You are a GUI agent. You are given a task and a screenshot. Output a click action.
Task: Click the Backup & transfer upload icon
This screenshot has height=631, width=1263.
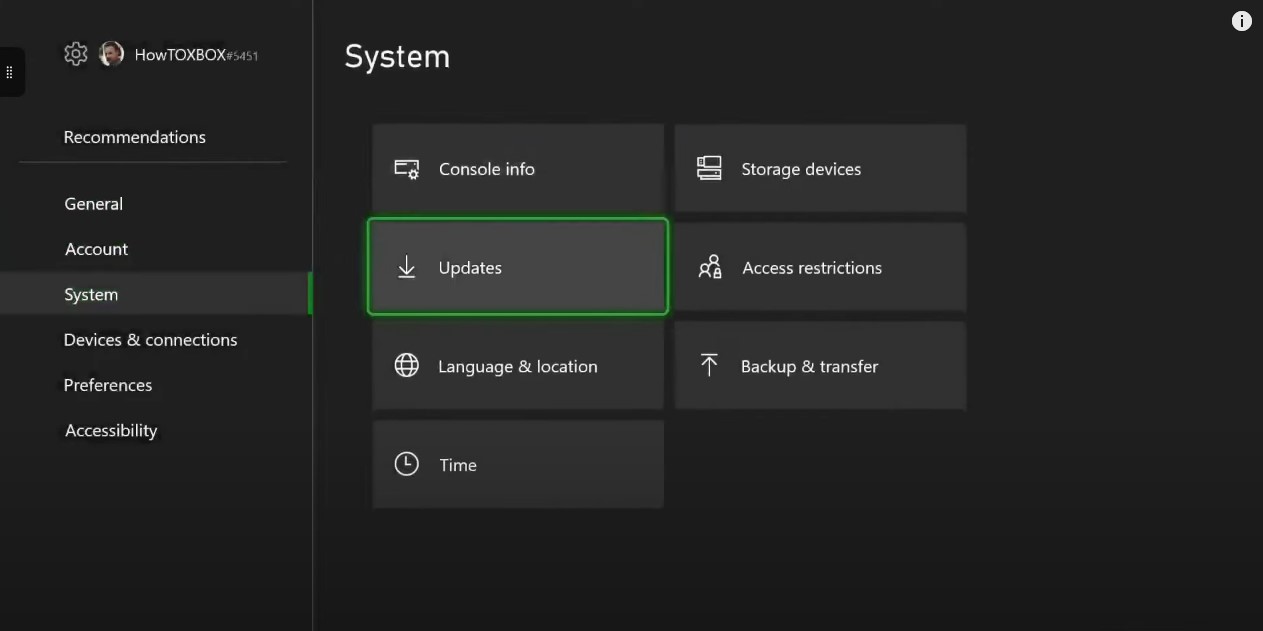709,365
